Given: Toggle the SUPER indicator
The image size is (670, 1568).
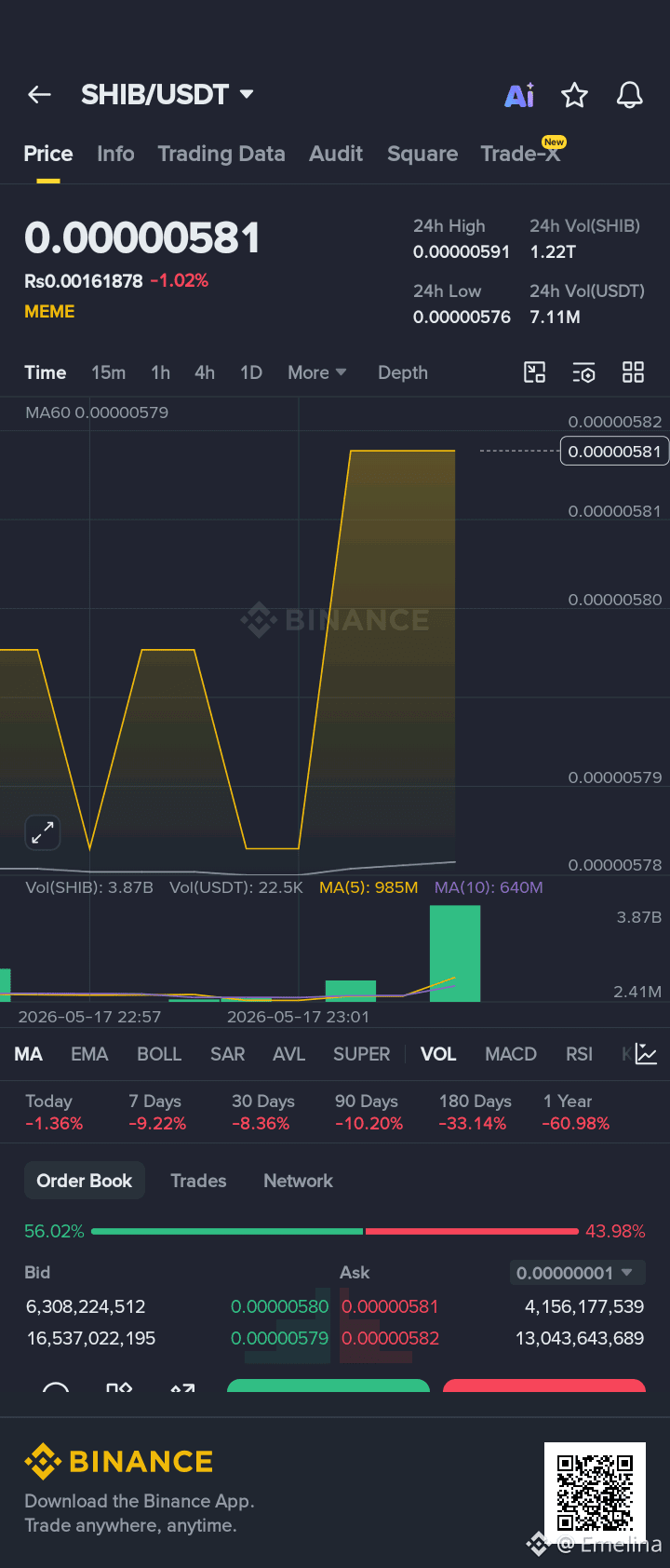Looking at the screenshot, I should point(362,1054).
